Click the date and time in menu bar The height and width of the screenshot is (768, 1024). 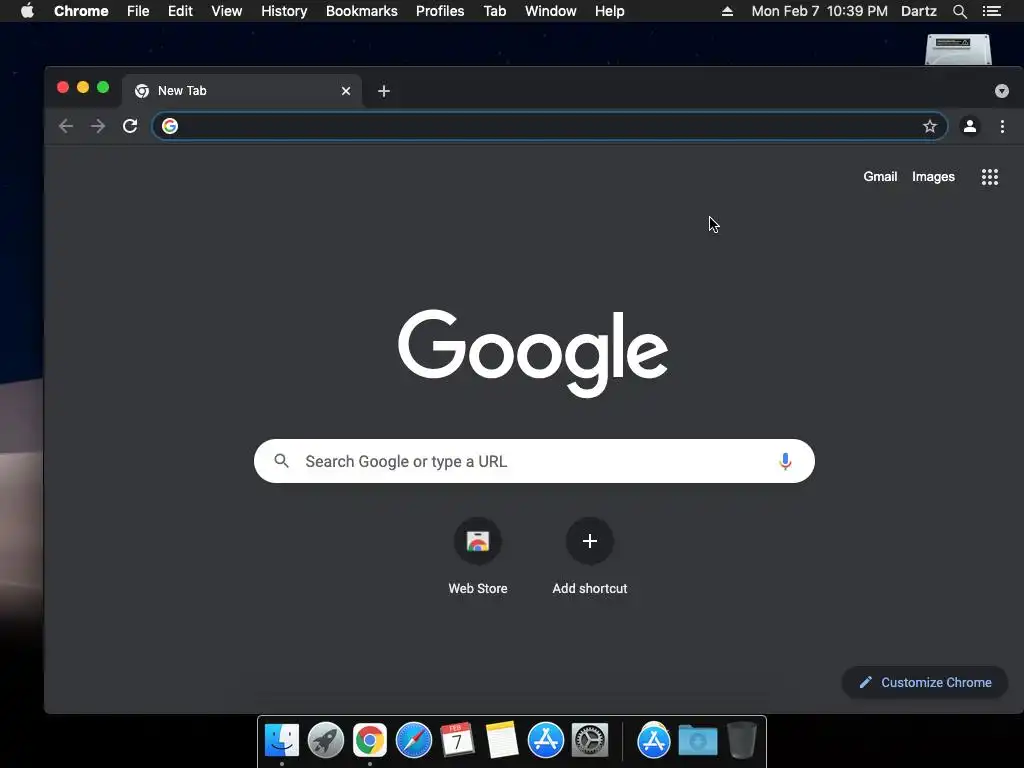click(820, 11)
